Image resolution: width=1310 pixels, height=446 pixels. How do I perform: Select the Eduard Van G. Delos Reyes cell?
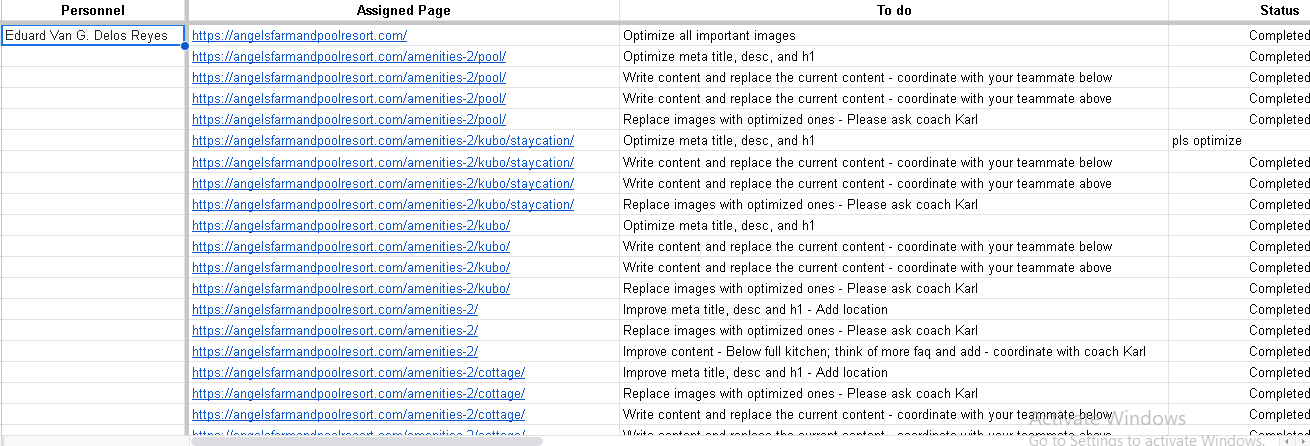[x=93, y=35]
